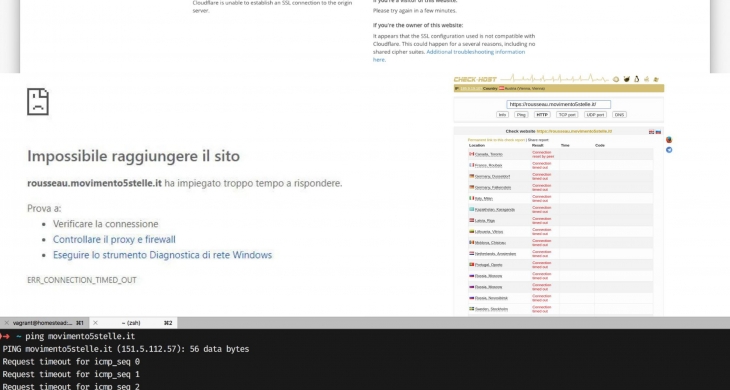The height and width of the screenshot is (390, 730).
Task: Open 'Eseguire lo strumento Diagnostica di rete Windows'
Action: point(162,255)
